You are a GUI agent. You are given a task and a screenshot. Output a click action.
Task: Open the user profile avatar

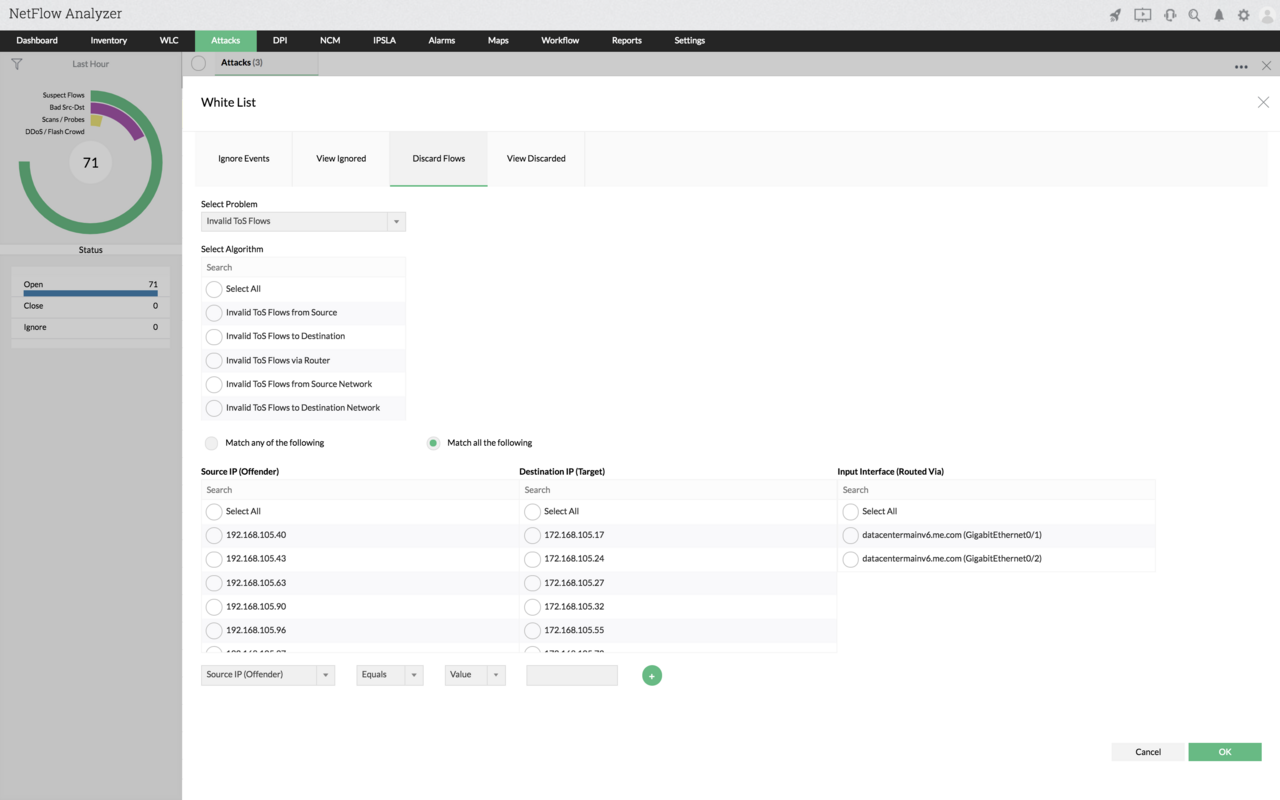click(x=1268, y=15)
